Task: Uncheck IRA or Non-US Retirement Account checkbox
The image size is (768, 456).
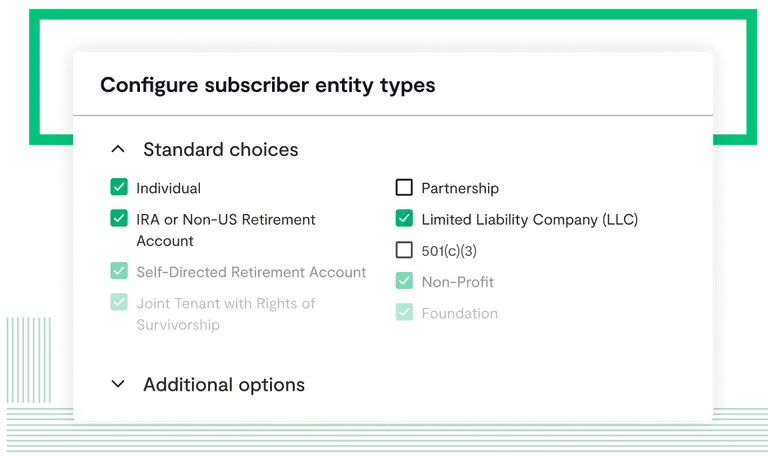Action: (x=119, y=219)
